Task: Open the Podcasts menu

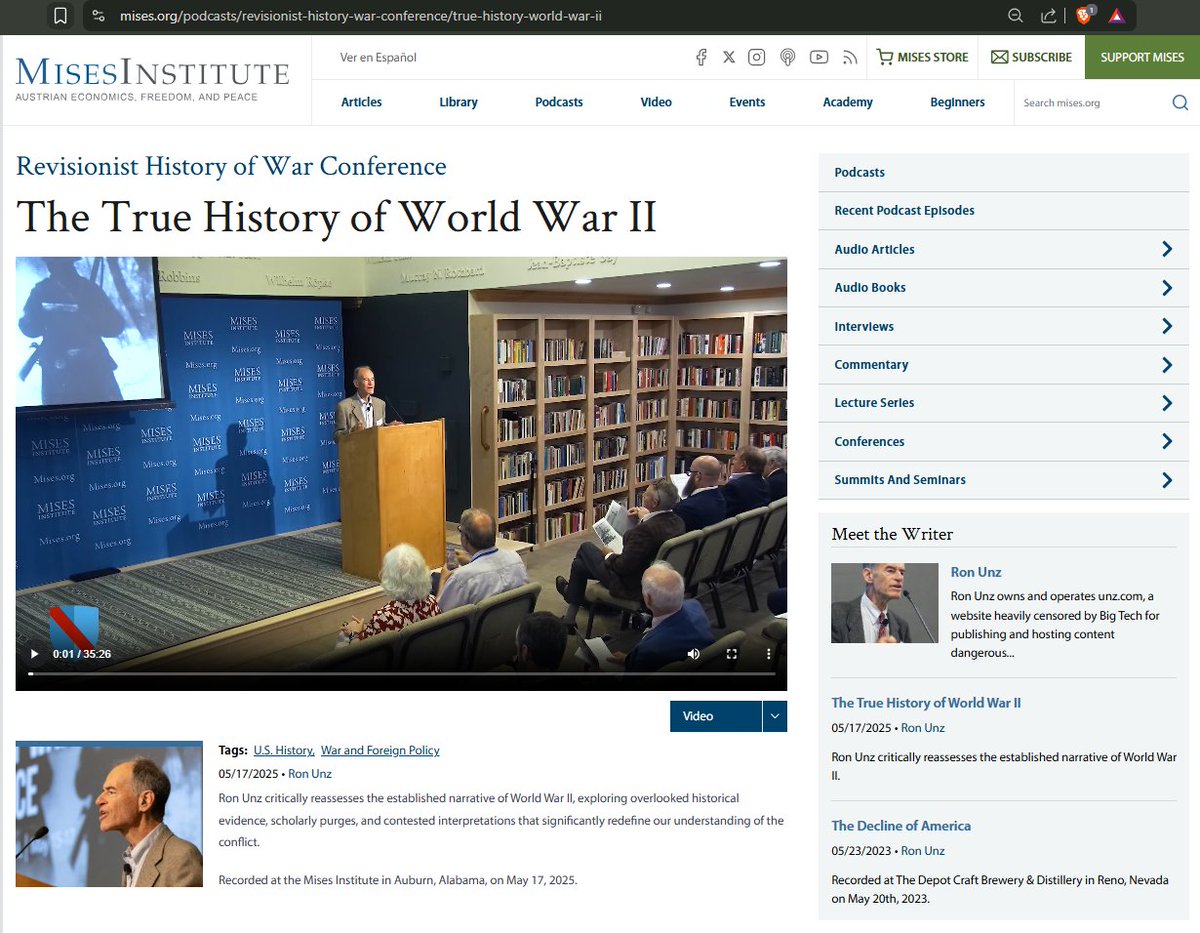Action: point(559,102)
